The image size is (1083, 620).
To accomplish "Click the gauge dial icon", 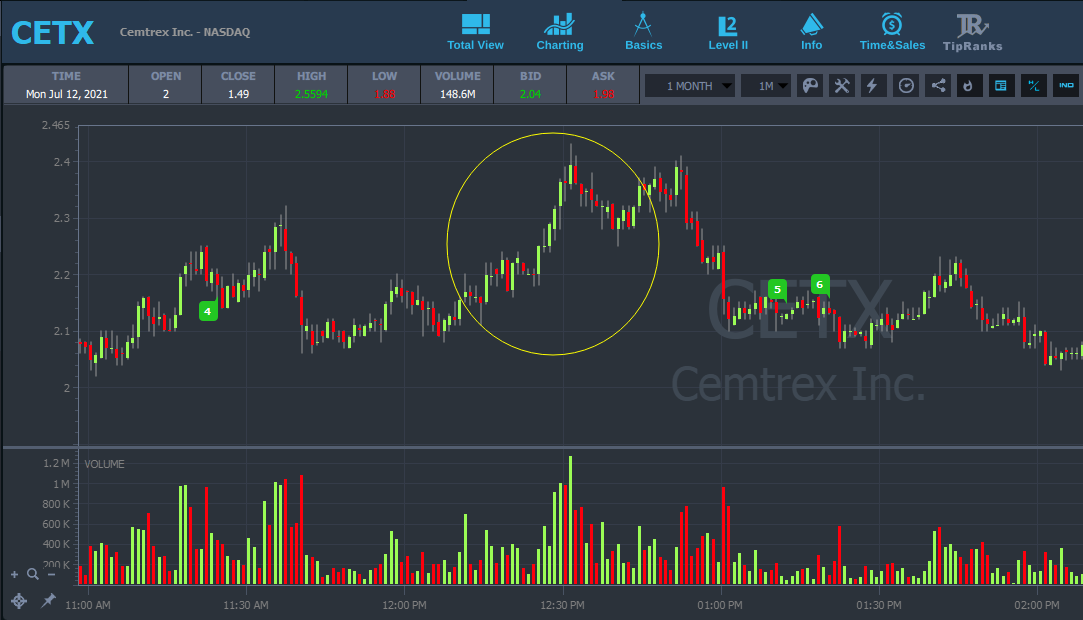I will coord(905,86).
